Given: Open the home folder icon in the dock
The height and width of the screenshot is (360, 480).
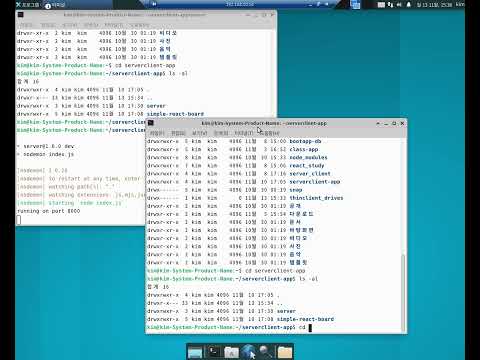Looking at the screenshot, I should point(285,352).
